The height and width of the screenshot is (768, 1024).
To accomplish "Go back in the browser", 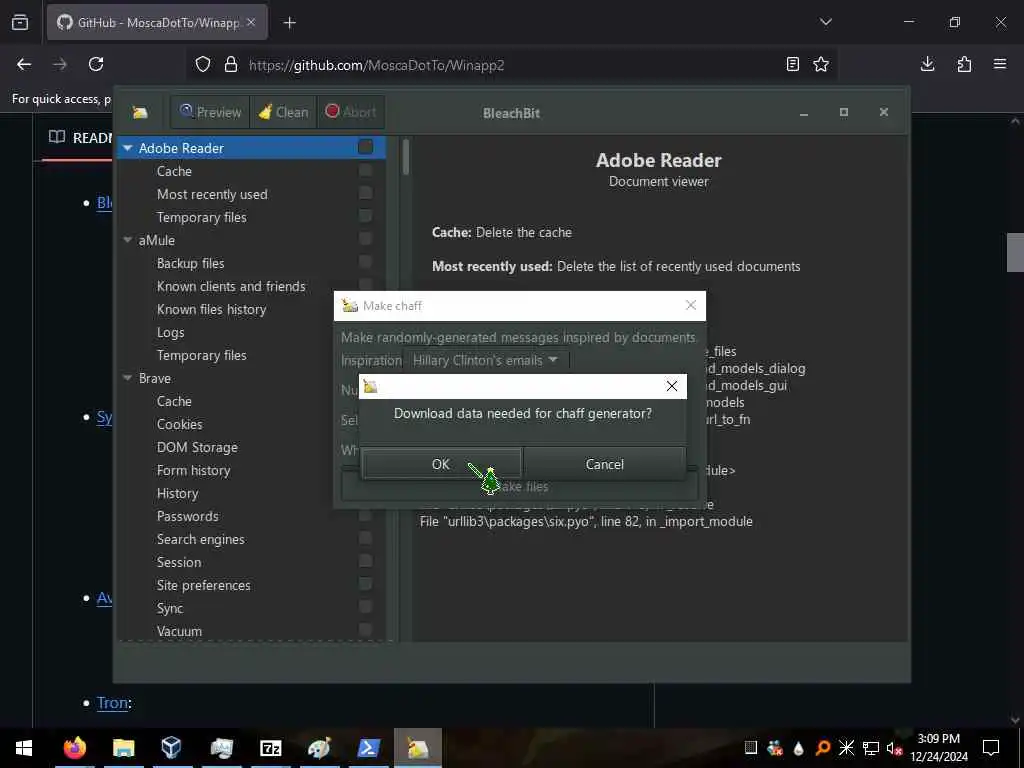I will 24,64.
